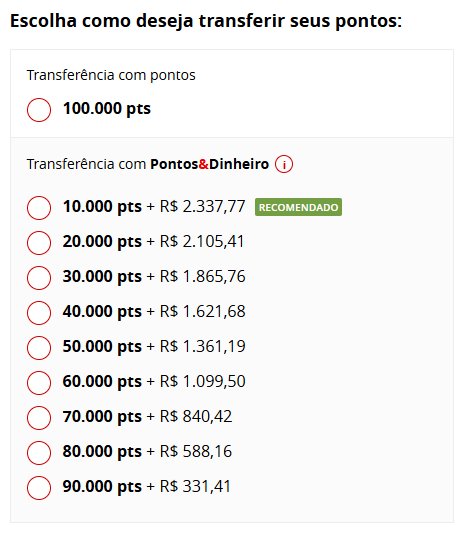Click the 'Transferência com pontos' section title
This screenshot has width=472, height=533.
111,75
